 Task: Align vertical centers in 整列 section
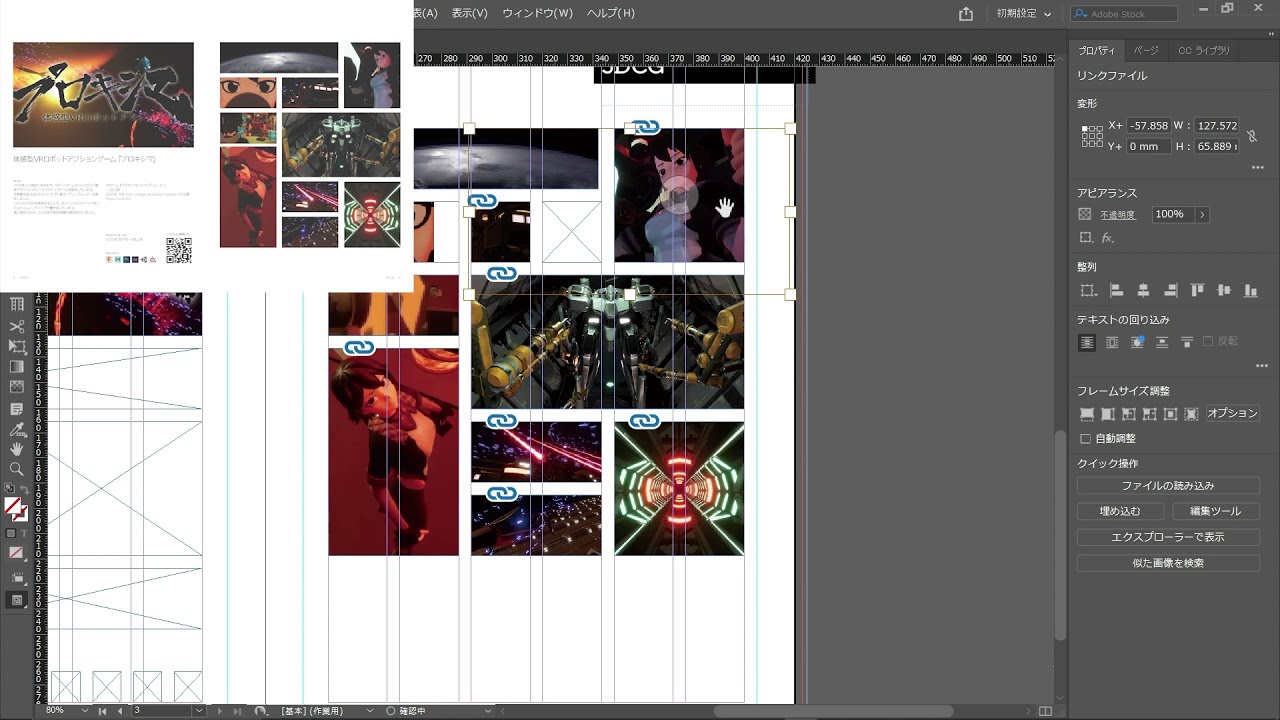coord(1224,290)
